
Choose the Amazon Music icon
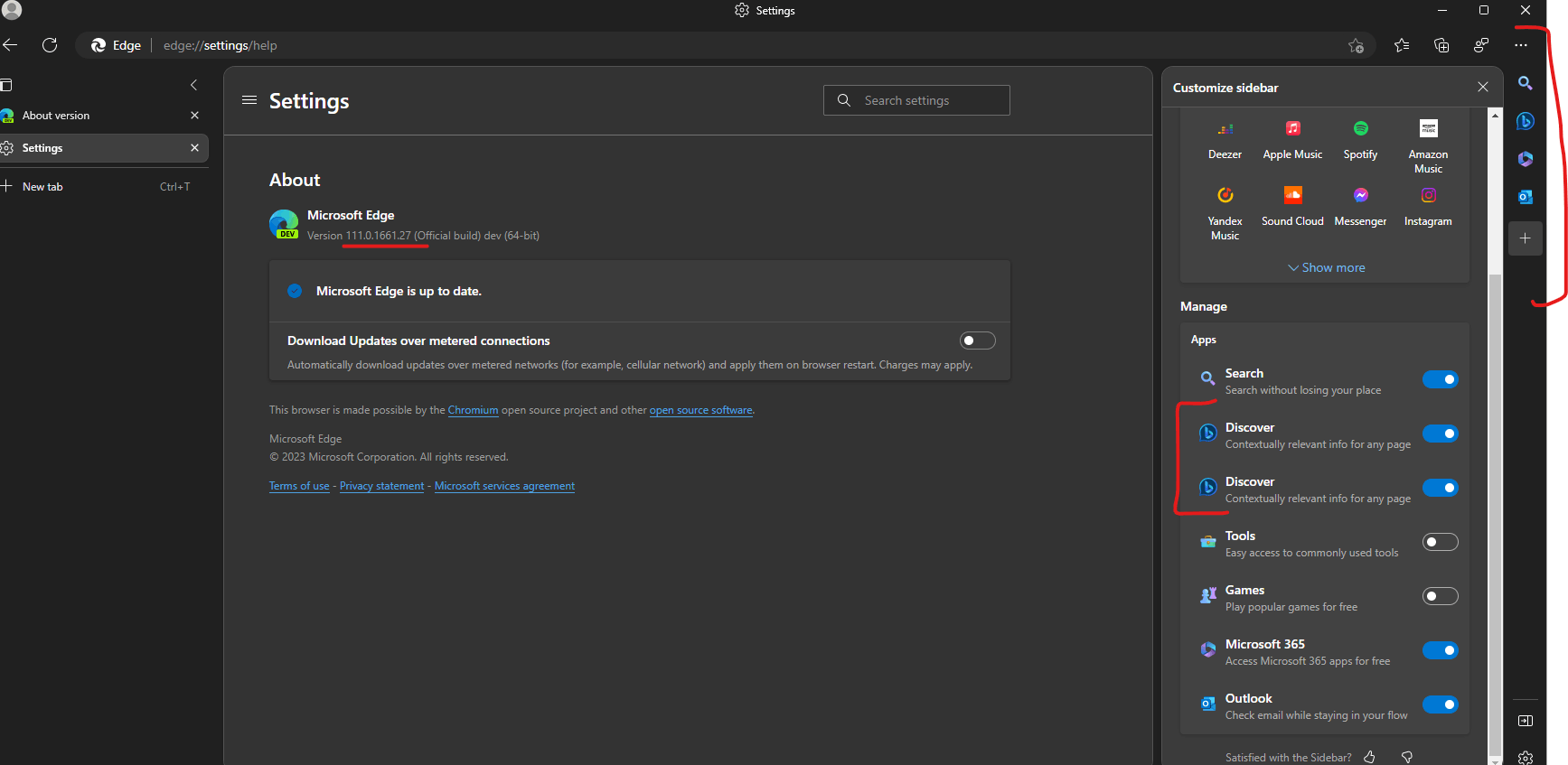(1429, 129)
